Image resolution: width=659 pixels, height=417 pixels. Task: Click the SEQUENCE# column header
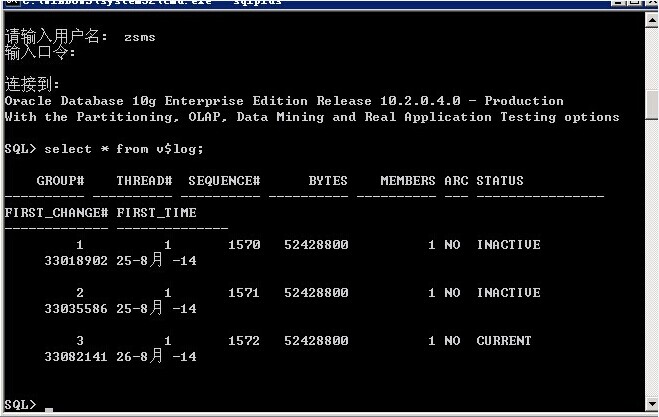coord(224,181)
